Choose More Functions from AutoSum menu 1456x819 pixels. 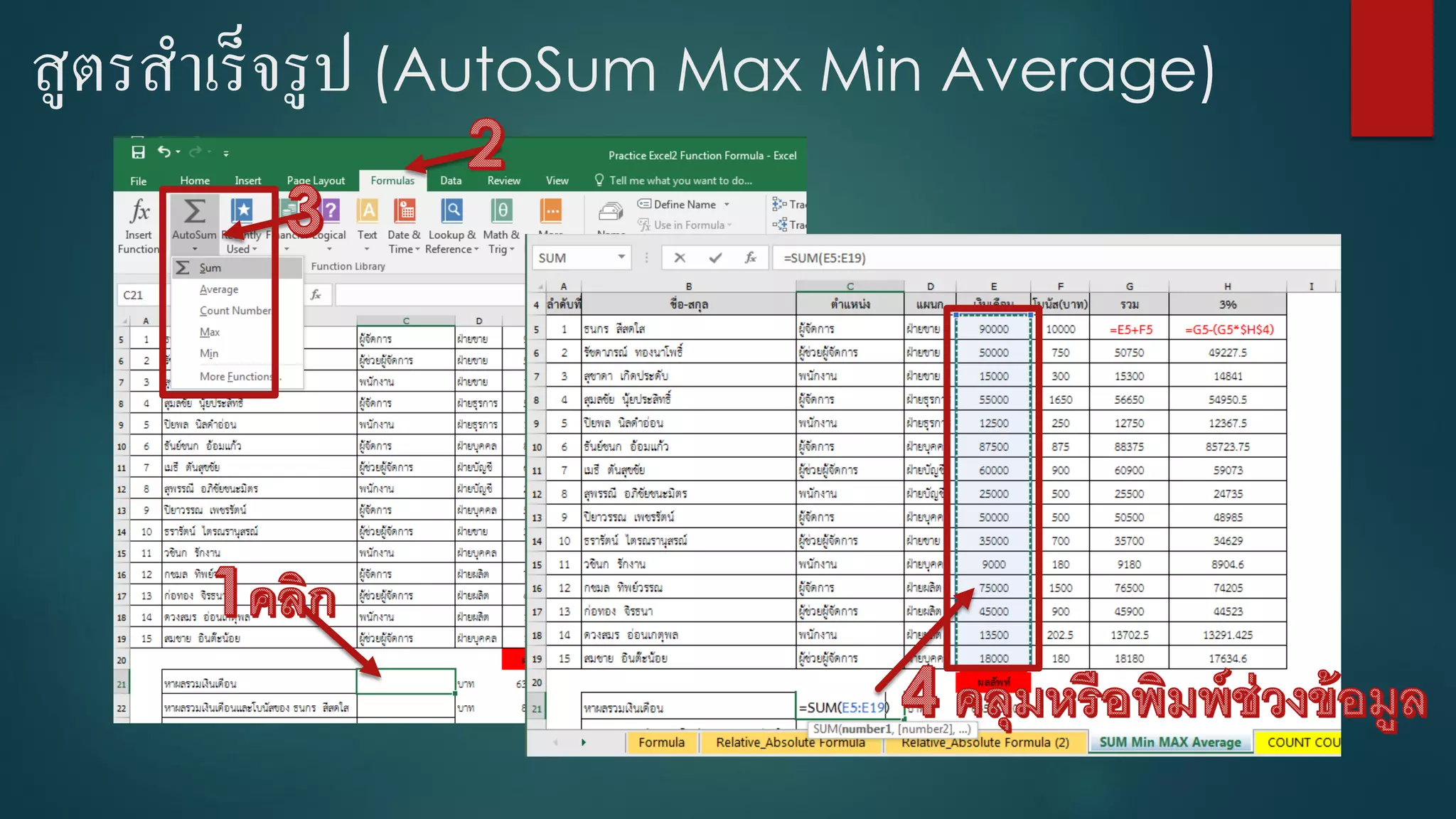[x=237, y=376]
